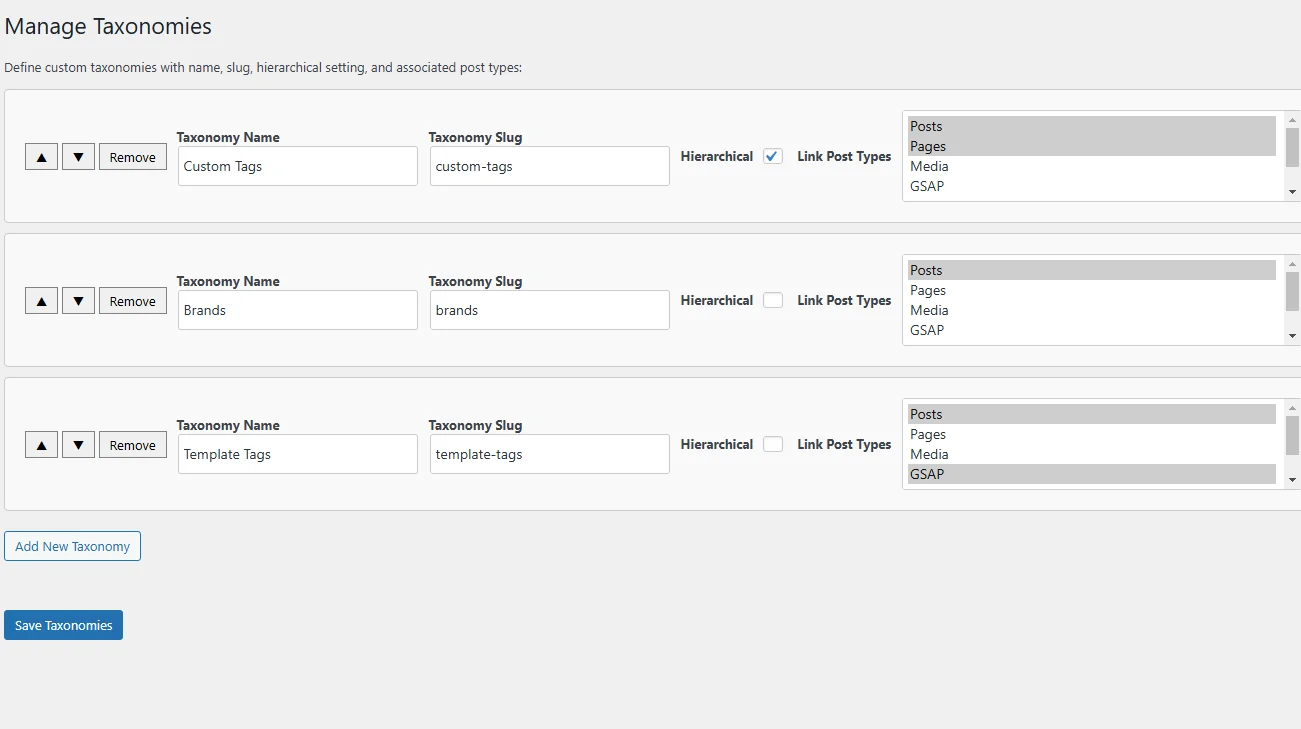Image resolution: width=1301 pixels, height=729 pixels.
Task: Enable Hierarchical for Template Tags
Action: click(x=772, y=444)
